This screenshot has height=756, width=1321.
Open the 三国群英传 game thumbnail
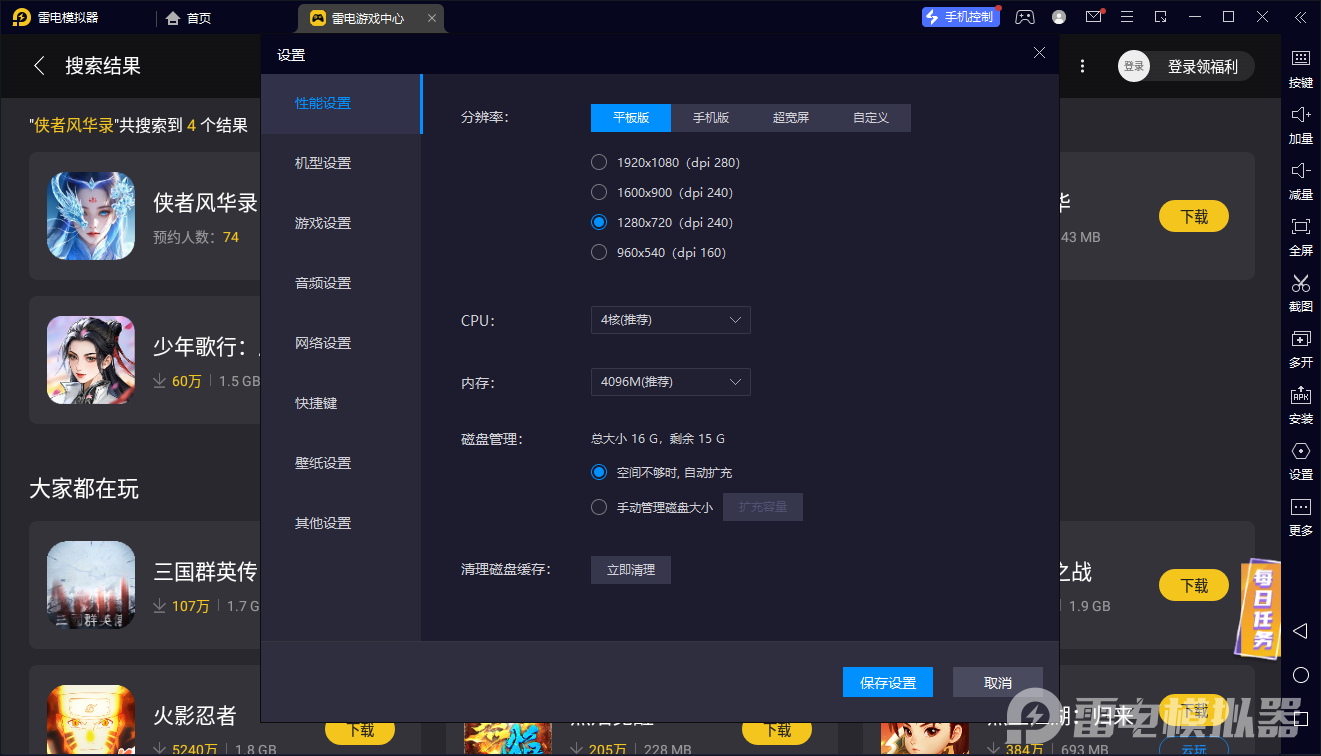[91, 585]
